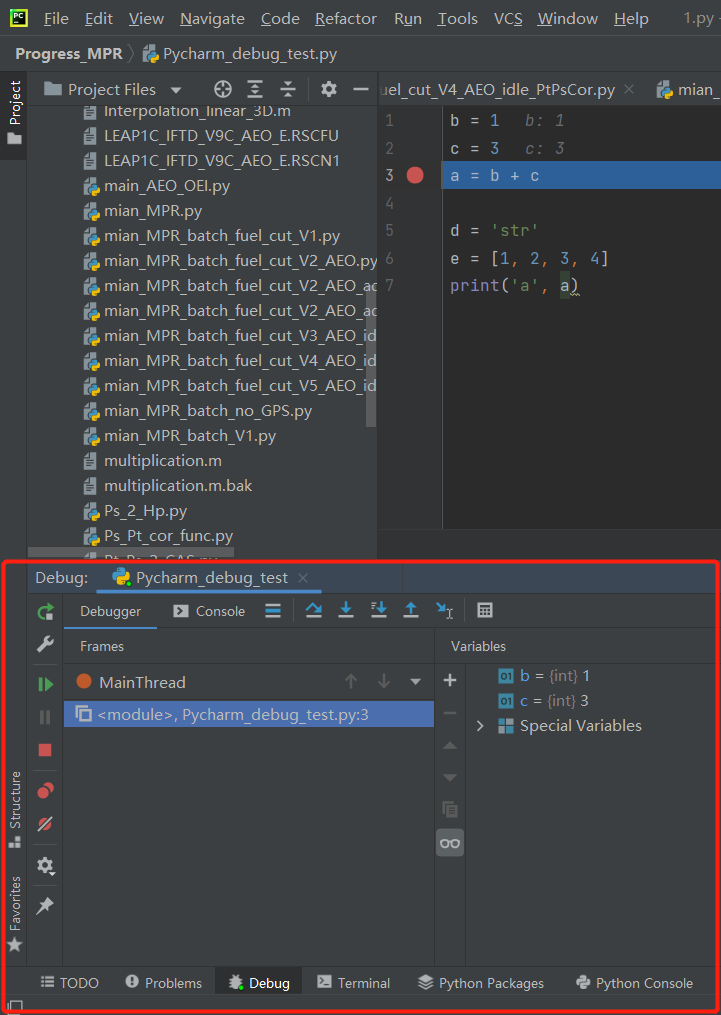The width and height of the screenshot is (721, 1015).
Task: Open Python Packages tool window
Action: point(481,983)
